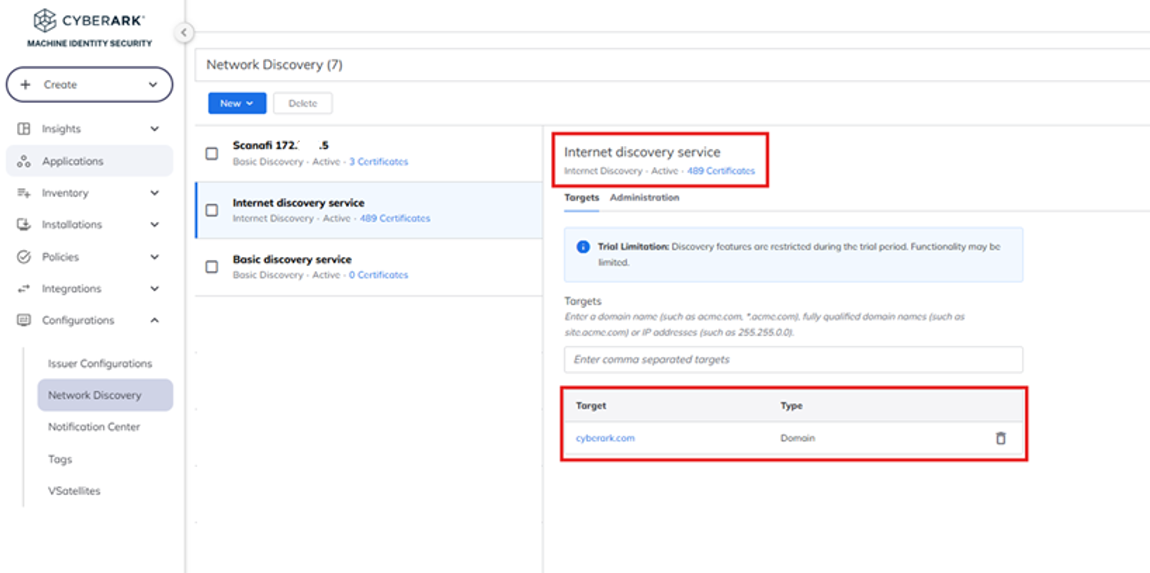The image size is (1150, 573).
Task: Click the Target column header
Action: pyautogui.click(x=591, y=406)
